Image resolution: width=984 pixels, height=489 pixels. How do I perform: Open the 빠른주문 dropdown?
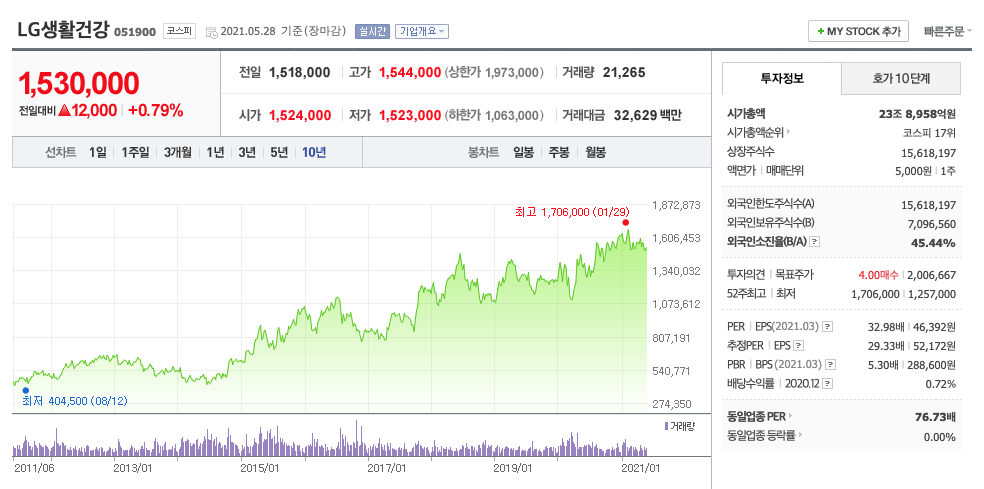pos(948,31)
